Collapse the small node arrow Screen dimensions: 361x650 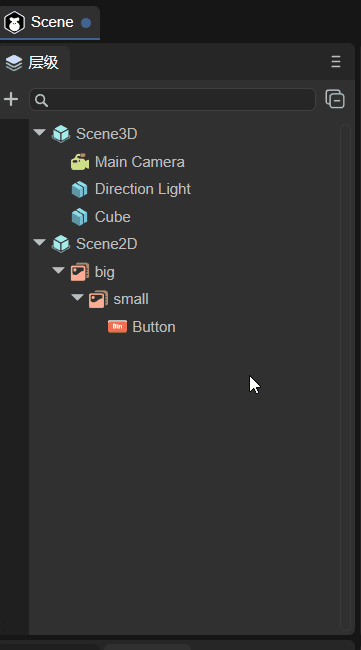(77, 298)
